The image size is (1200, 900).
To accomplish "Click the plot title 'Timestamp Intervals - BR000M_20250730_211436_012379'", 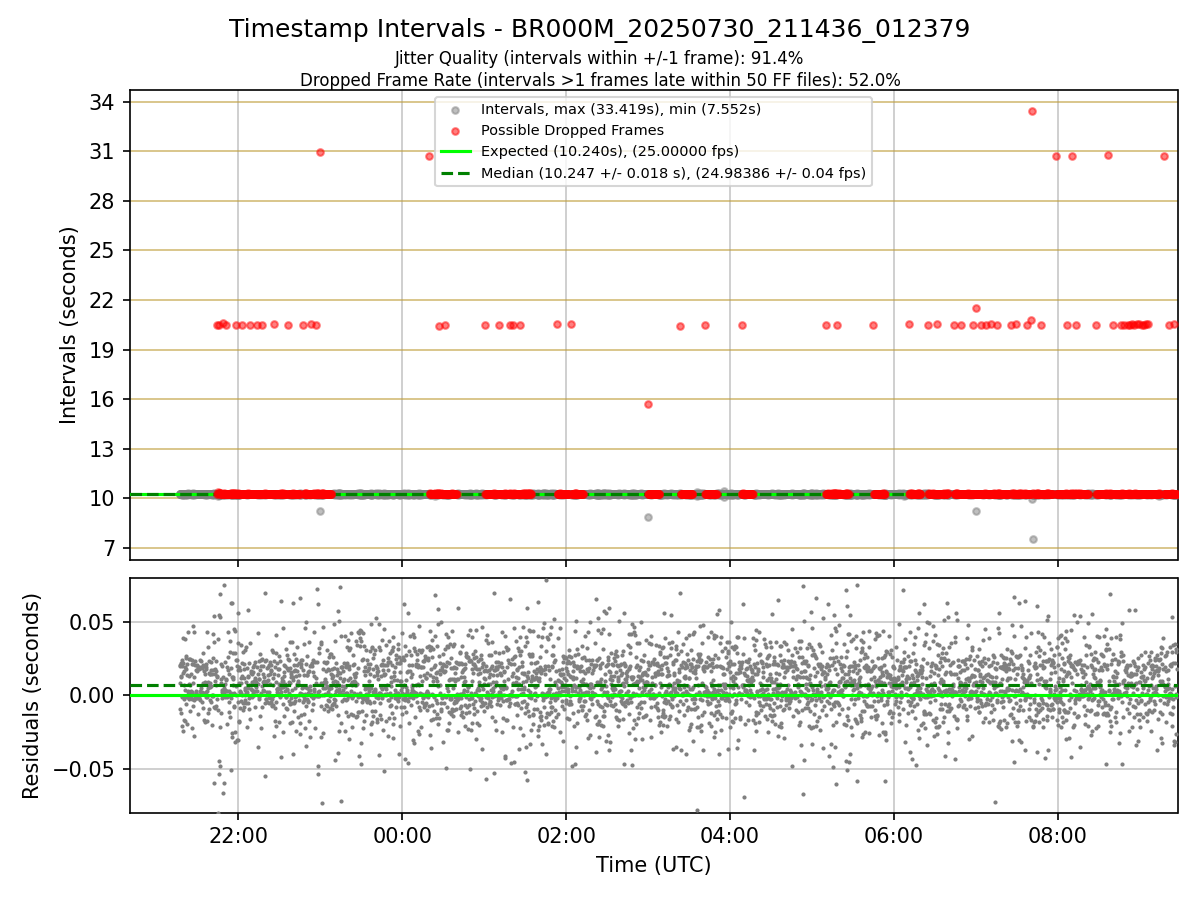I will tap(599, 29).
